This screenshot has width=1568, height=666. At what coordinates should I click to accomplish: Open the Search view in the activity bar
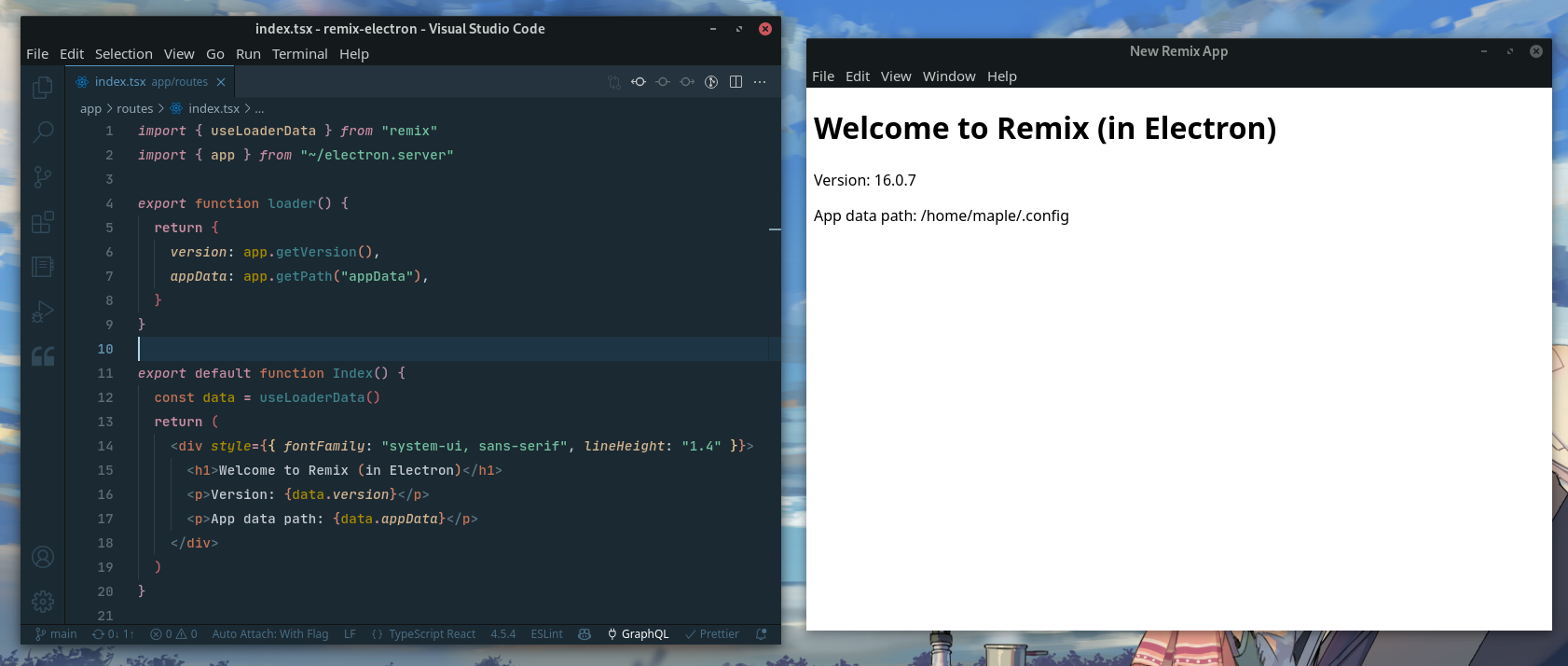point(43,132)
